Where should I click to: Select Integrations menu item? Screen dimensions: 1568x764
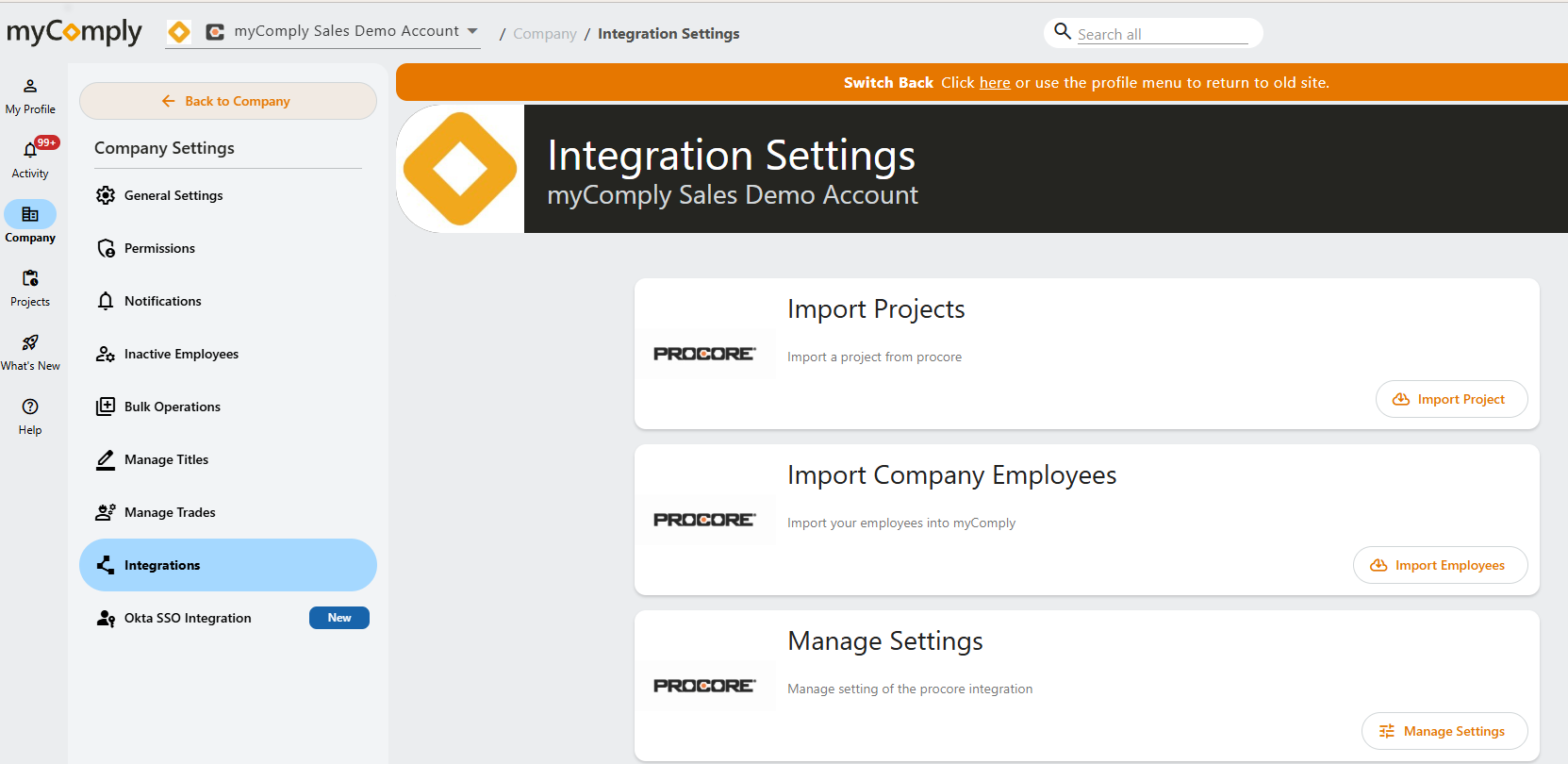[228, 565]
